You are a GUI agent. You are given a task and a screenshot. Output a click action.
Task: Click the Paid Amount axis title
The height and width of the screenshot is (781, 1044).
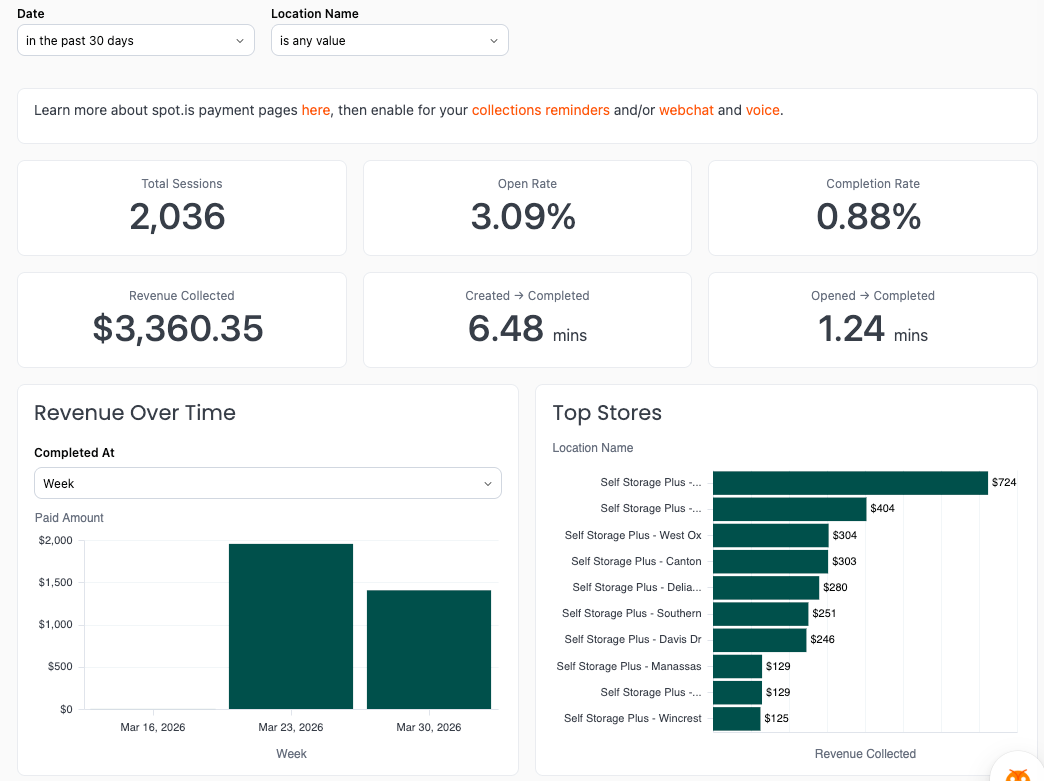tap(69, 518)
